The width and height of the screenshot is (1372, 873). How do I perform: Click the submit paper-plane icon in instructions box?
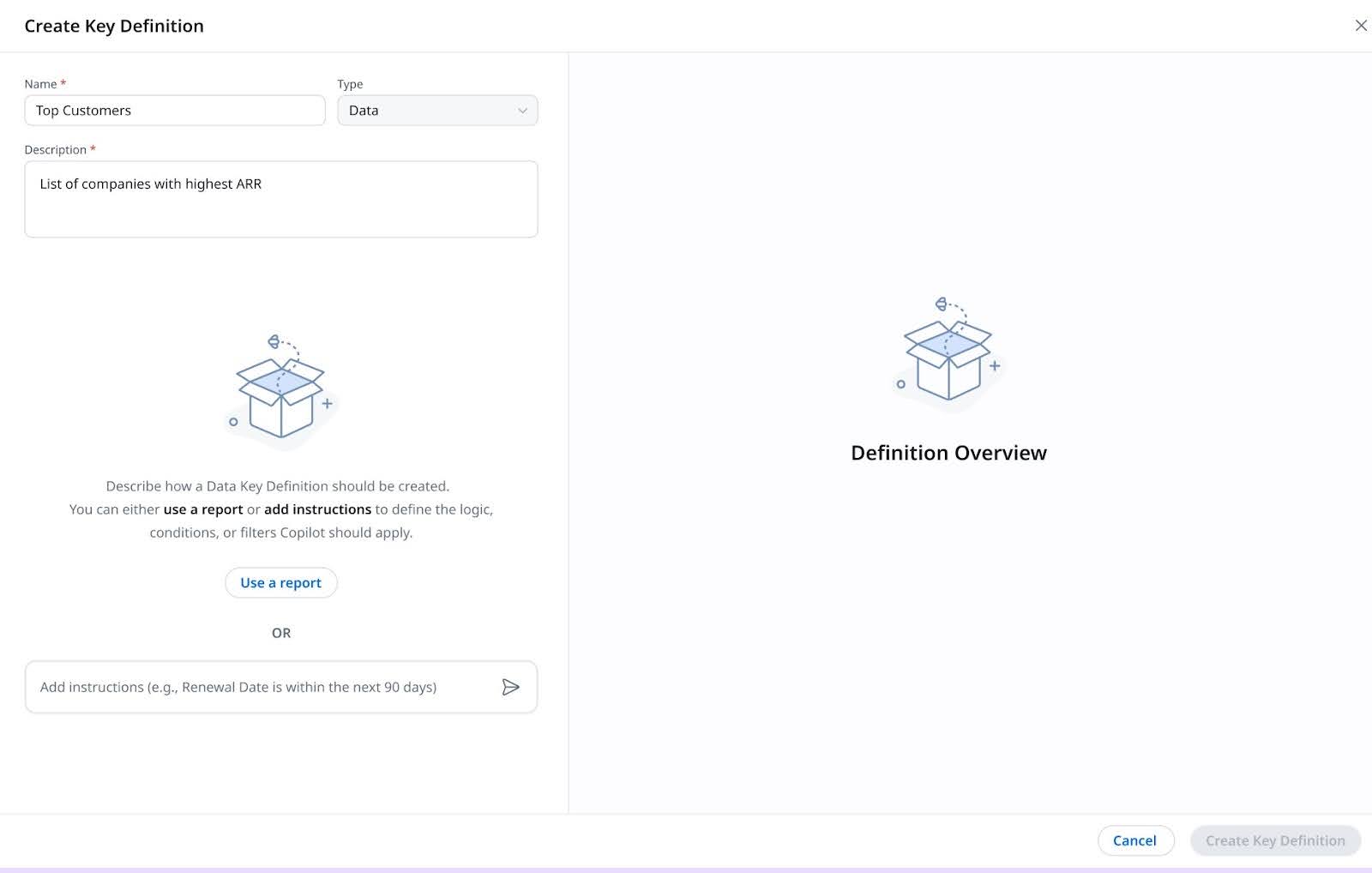coord(511,687)
